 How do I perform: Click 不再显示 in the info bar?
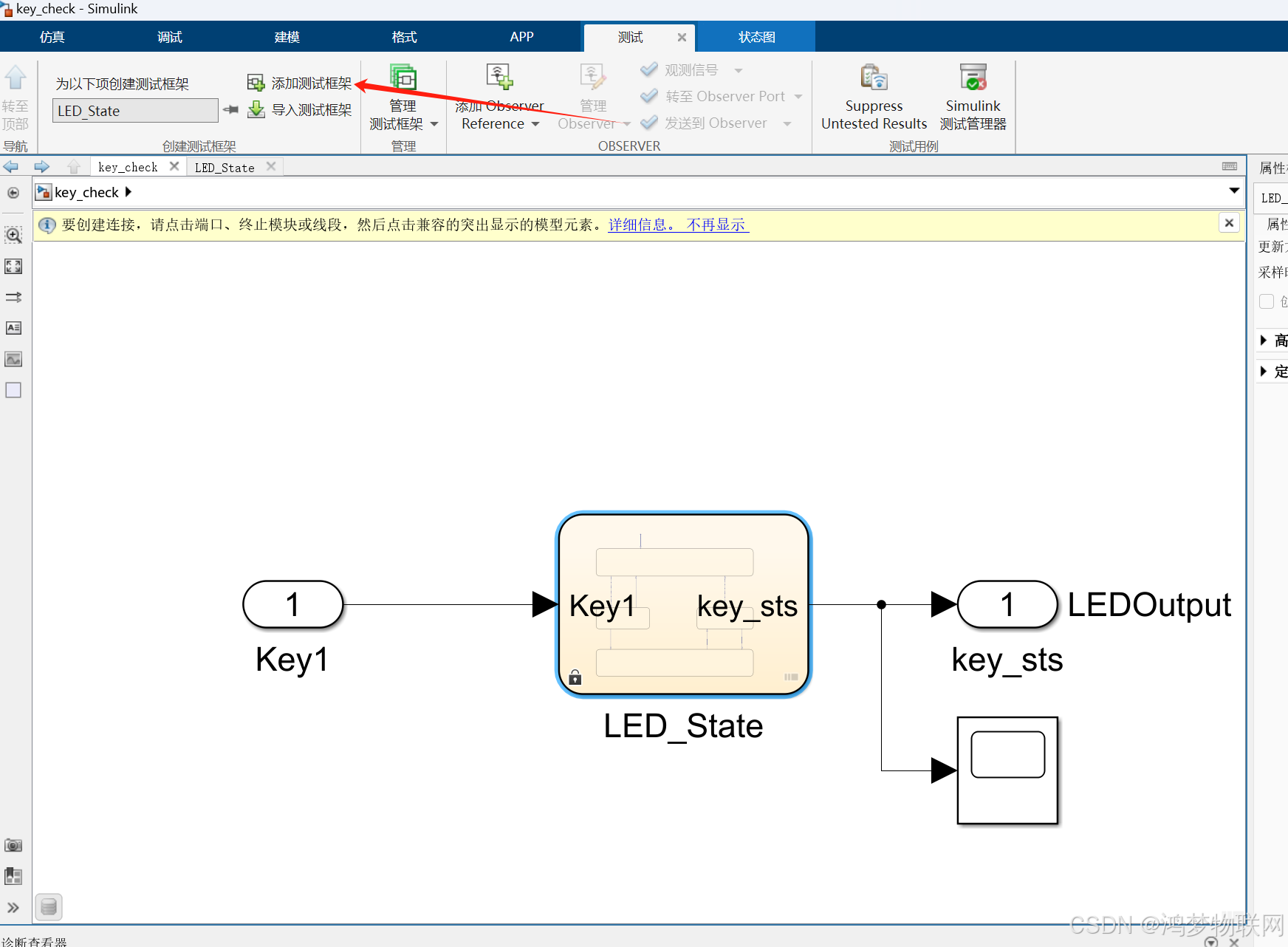pos(716,225)
